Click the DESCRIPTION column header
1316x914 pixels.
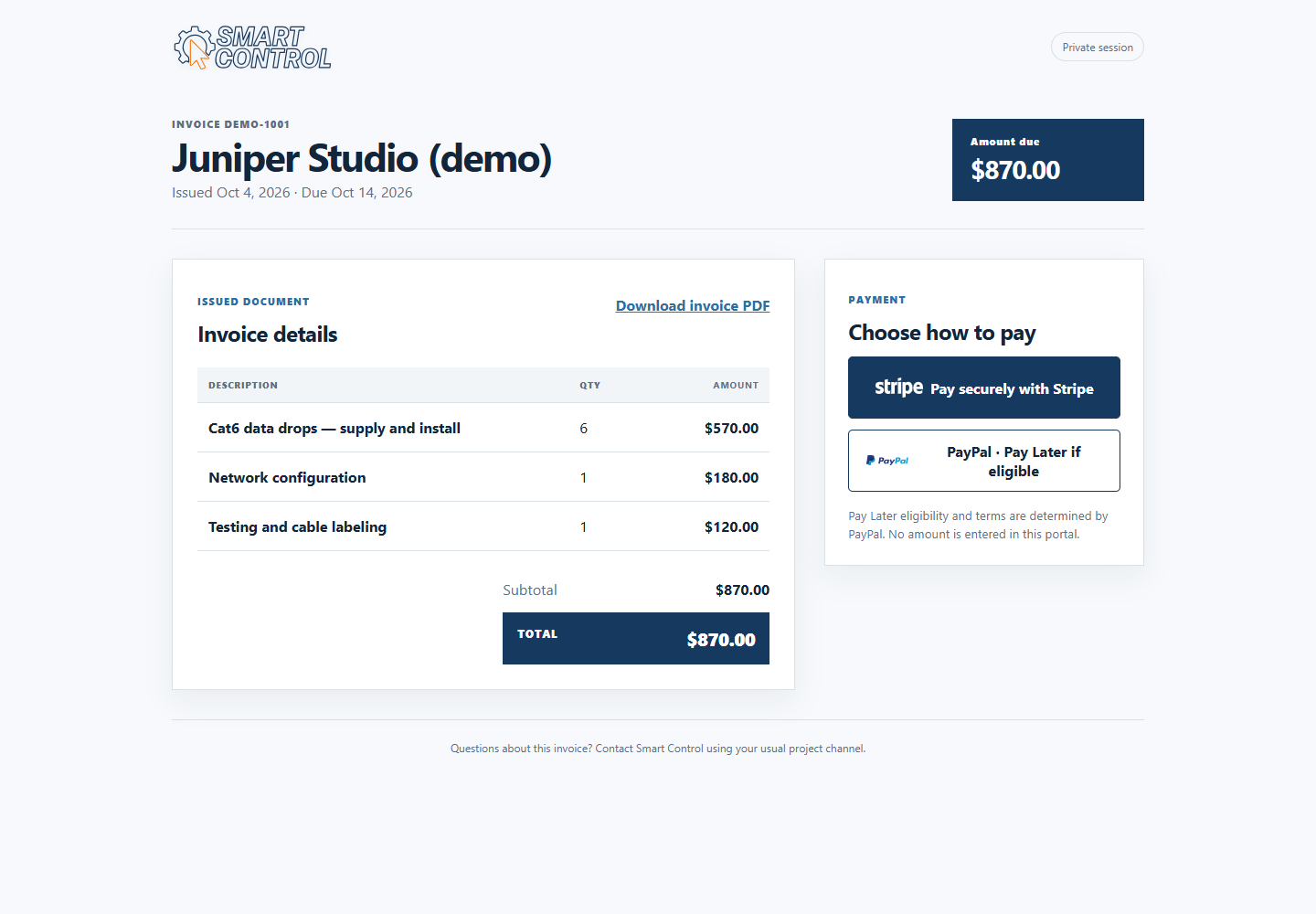(243, 385)
